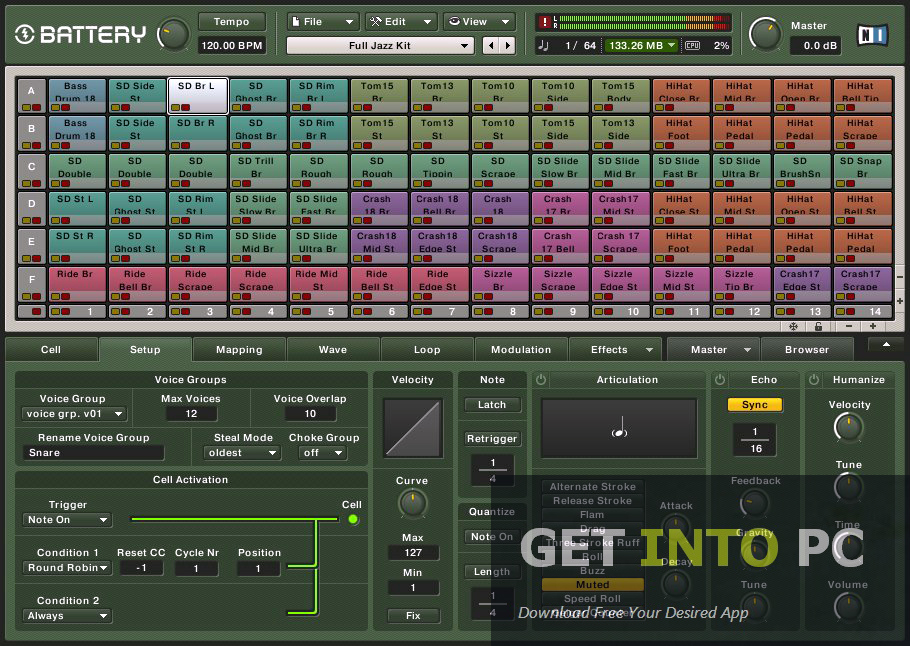Viewport: 910px width, 646px height.
Task: Open the View menu dropdown
Action: pyautogui.click(x=479, y=22)
